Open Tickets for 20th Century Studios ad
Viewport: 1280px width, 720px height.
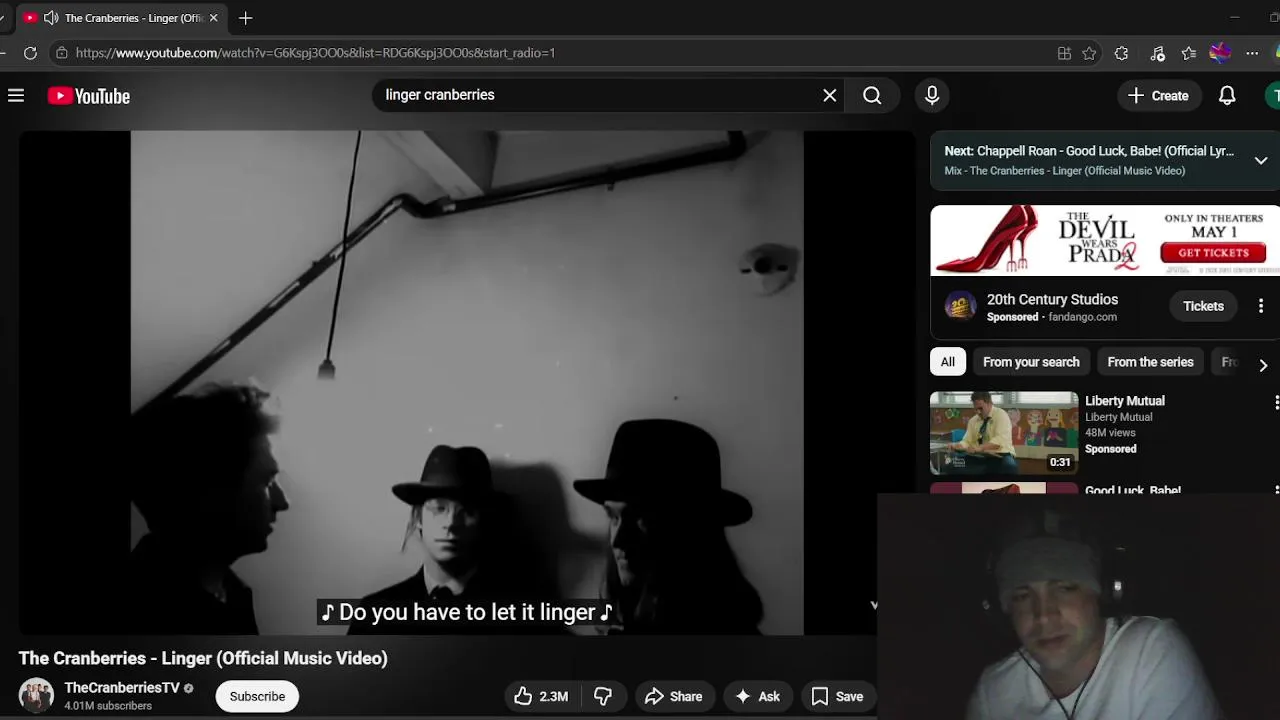coord(1203,306)
